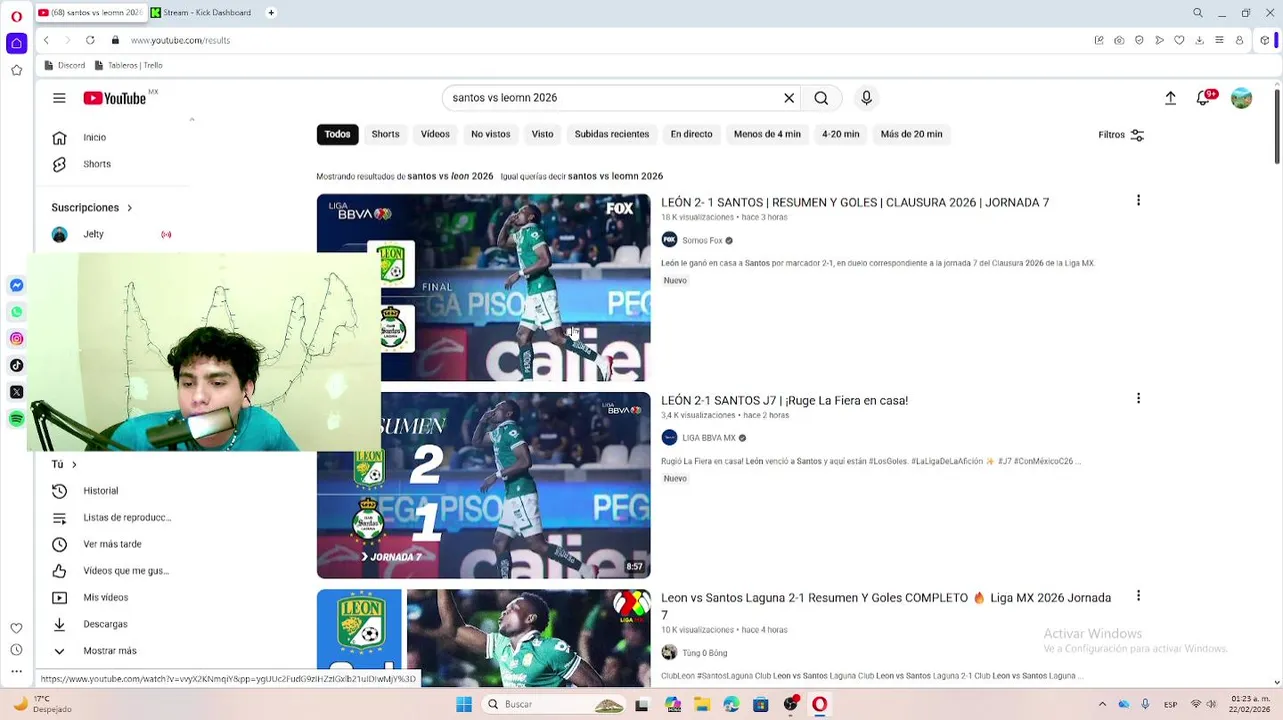This screenshot has height=720, width=1283.
Task: Go back in browser history
Action: point(46,40)
